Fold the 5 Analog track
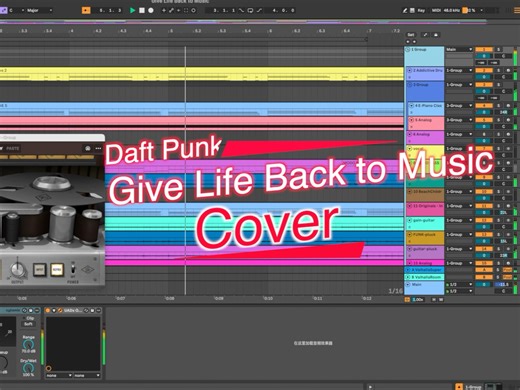This screenshot has width=520, height=390. (412, 120)
